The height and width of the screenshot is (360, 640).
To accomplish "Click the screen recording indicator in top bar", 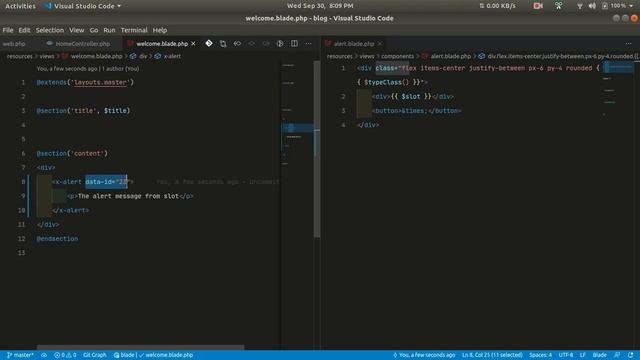I will [x=538, y=6].
